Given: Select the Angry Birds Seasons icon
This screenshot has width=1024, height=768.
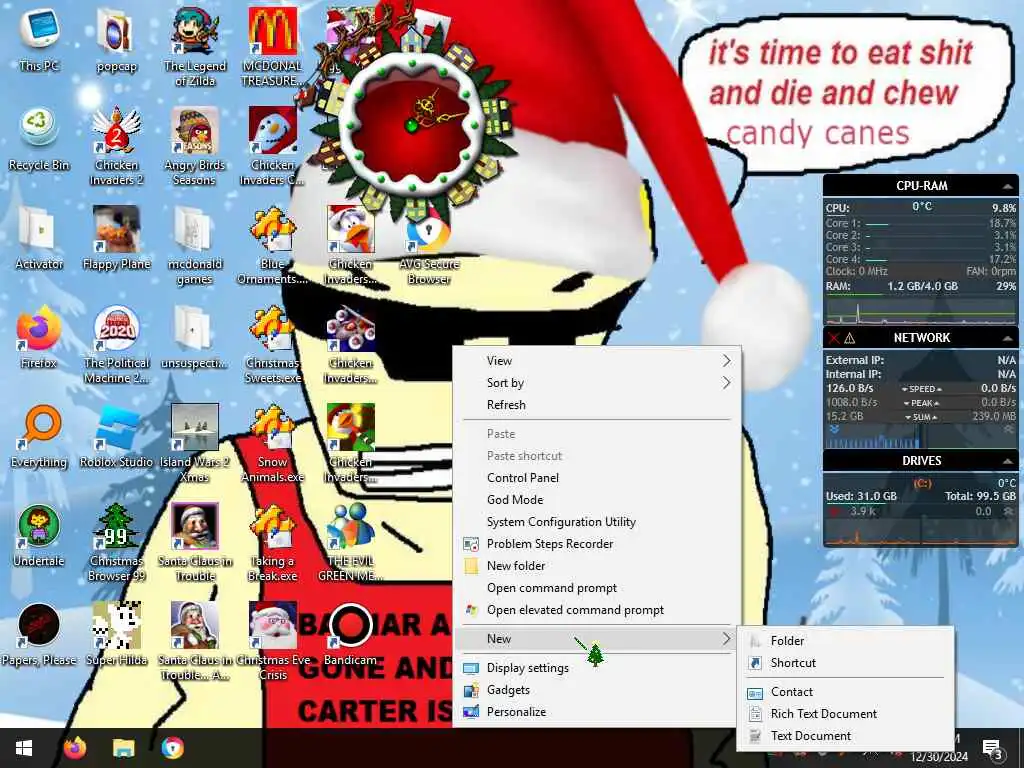Looking at the screenshot, I should tap(195, 145).
